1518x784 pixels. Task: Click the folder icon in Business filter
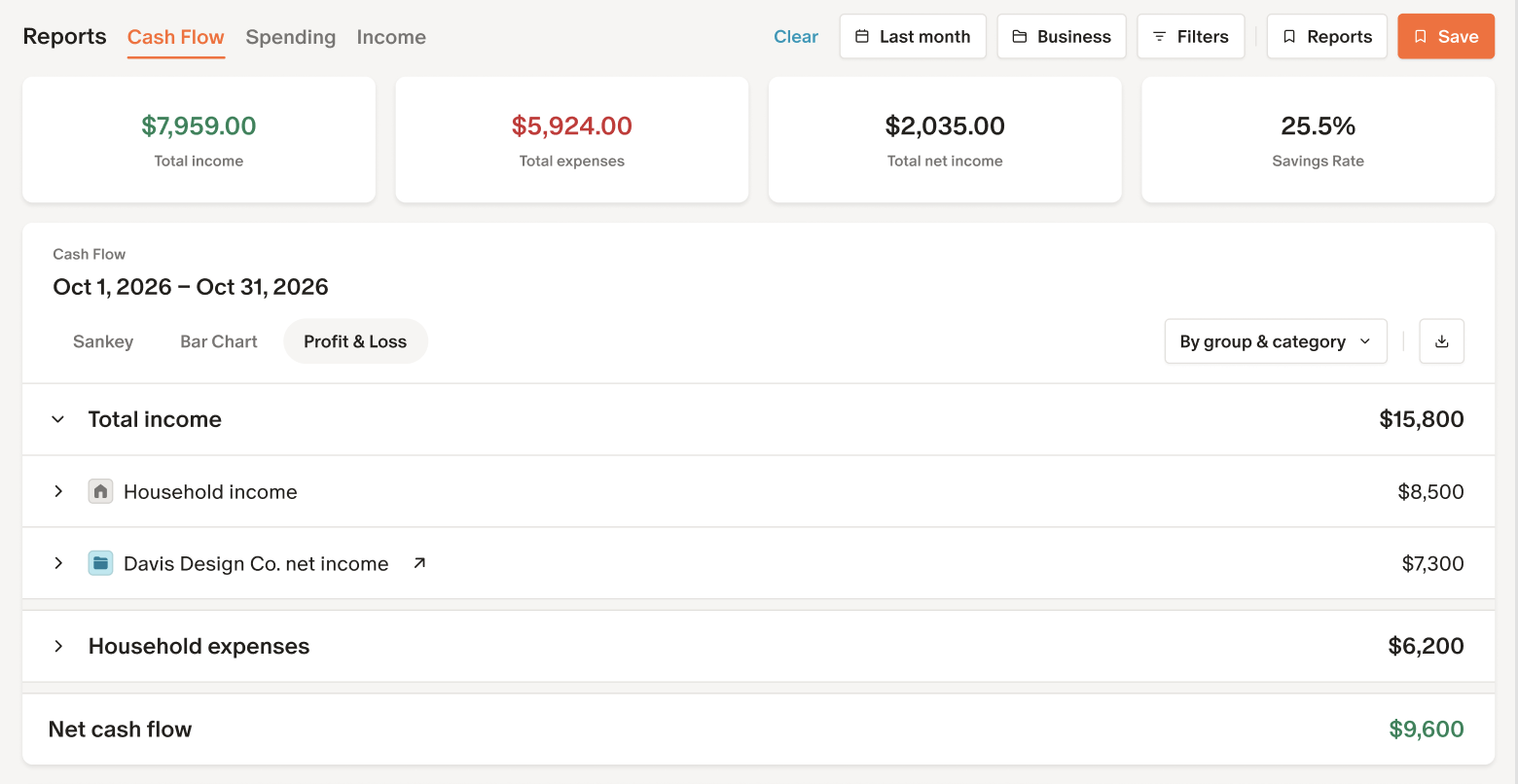(1019, 37)
